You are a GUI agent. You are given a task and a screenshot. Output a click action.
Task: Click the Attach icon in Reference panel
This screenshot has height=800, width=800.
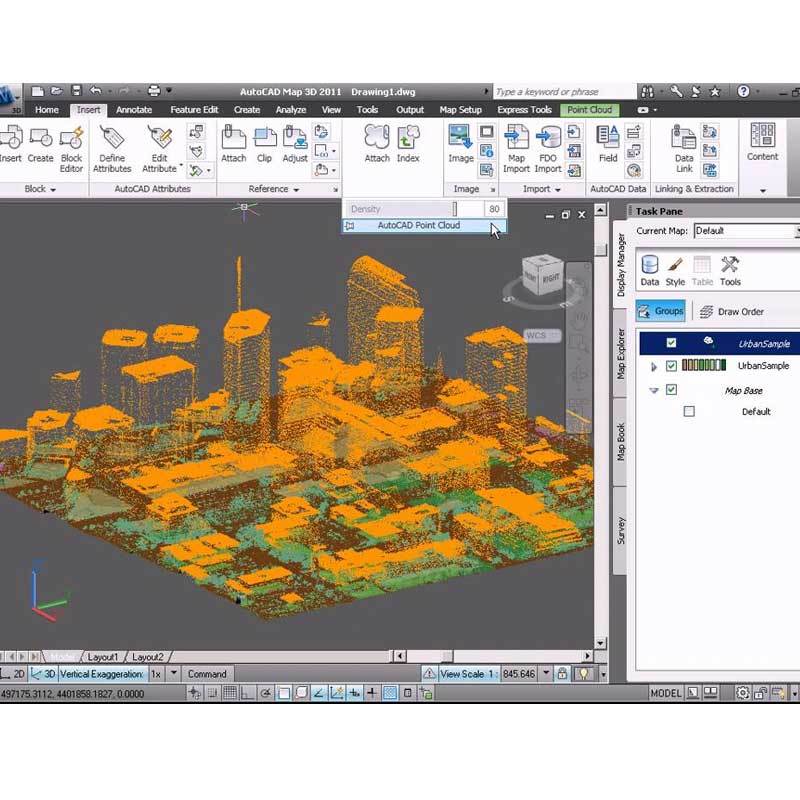click(x=234, y=138)
